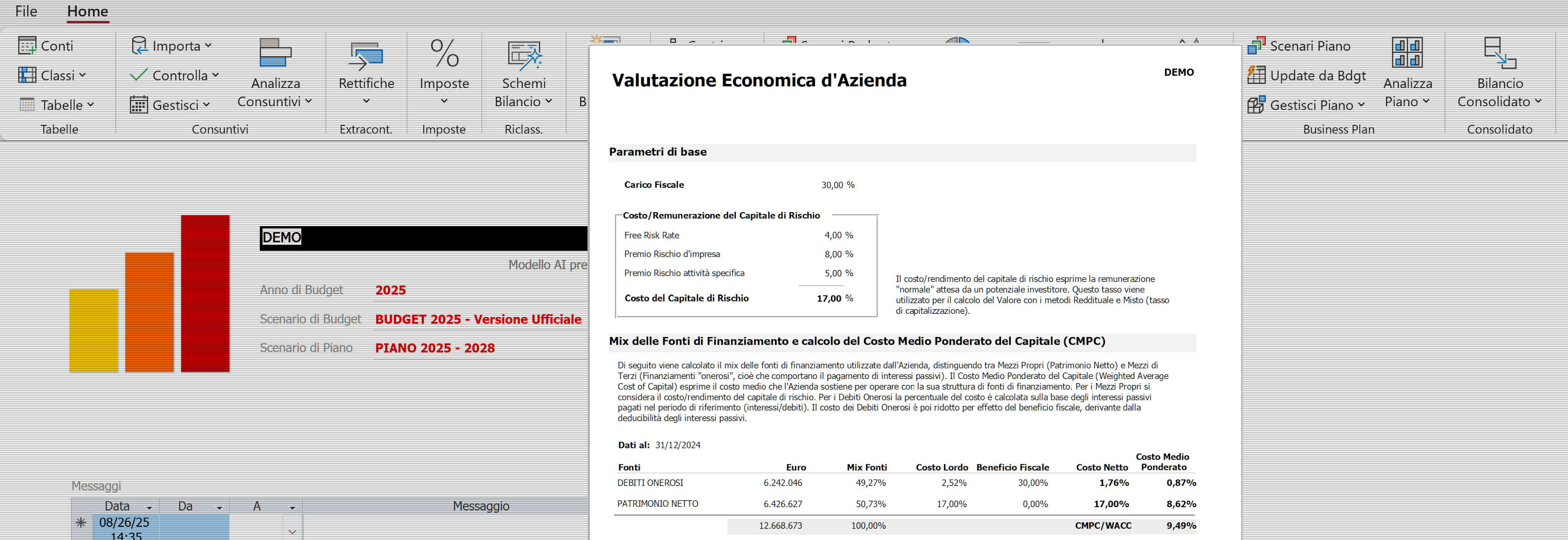Expand the Gestisci Piano dropdown arrow

coord(1361,105)
